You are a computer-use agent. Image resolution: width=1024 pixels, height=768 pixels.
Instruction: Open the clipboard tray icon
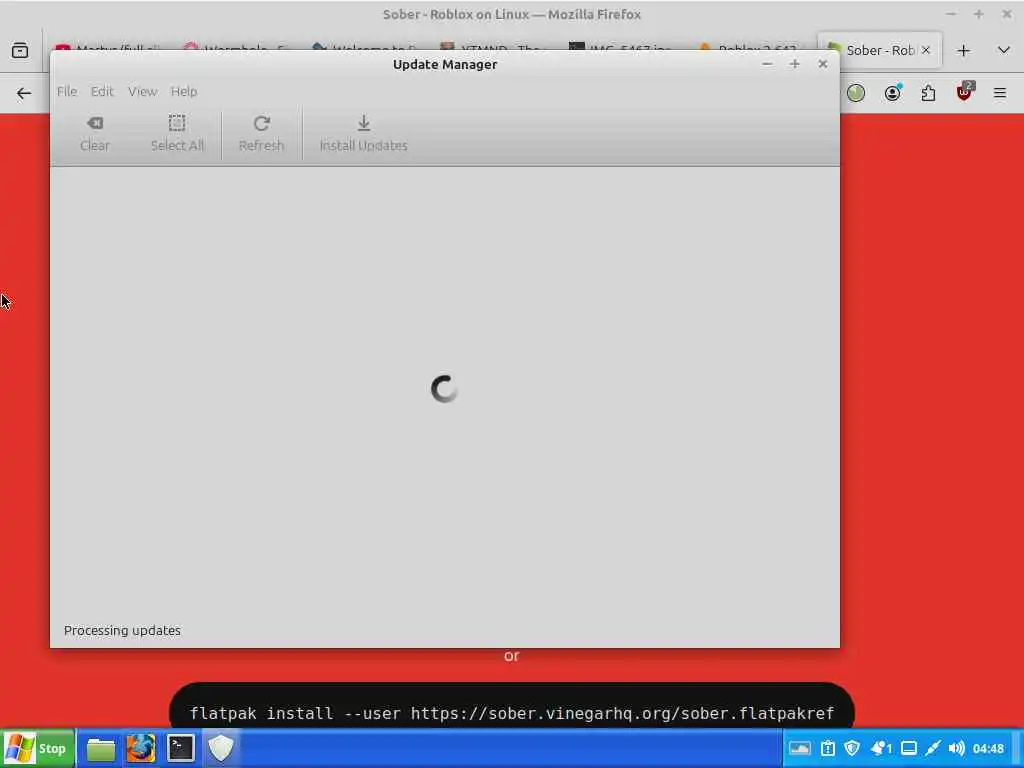[827, 748]
